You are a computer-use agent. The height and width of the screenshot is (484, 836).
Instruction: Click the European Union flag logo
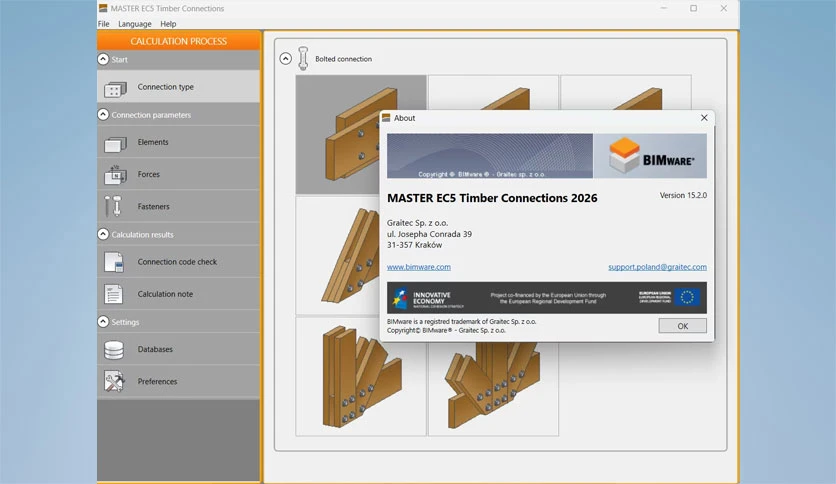687,297
